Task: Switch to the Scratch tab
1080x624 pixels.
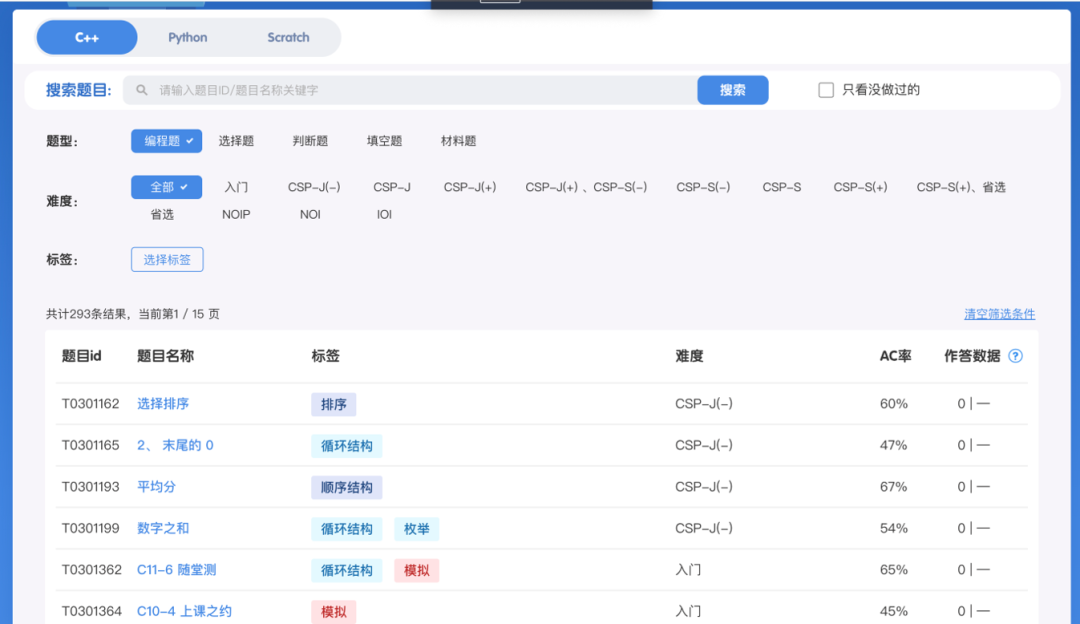Action: pyautogui.click(x=288, y=37)
